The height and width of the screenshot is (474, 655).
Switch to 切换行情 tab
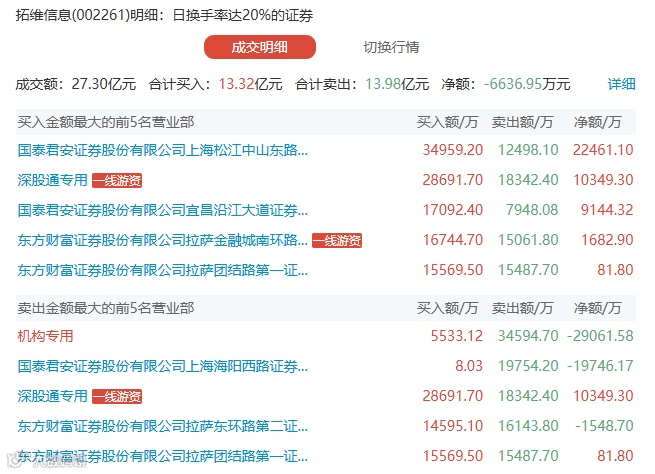click(391, 47)
